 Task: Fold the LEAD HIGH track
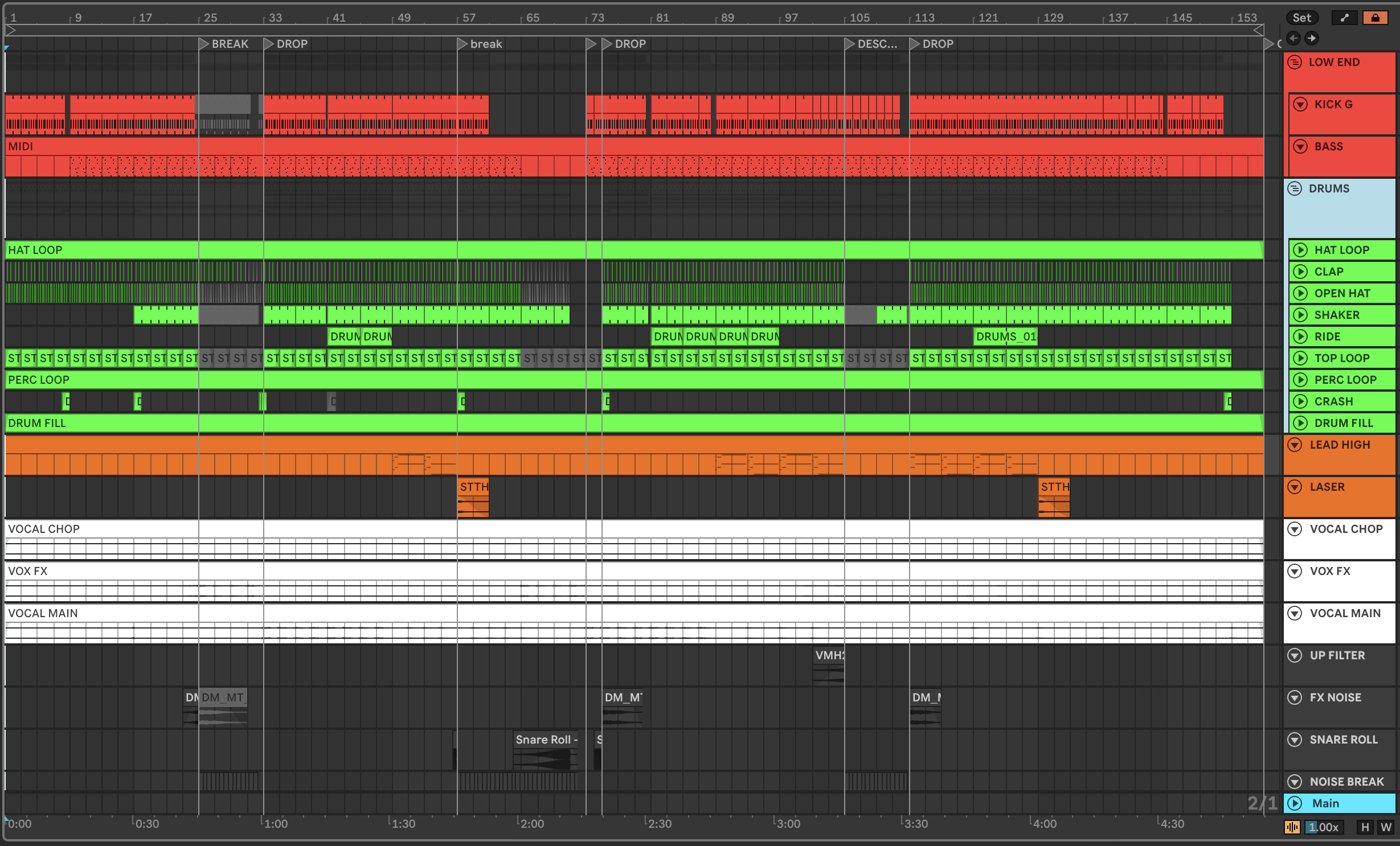(1295, 445)
